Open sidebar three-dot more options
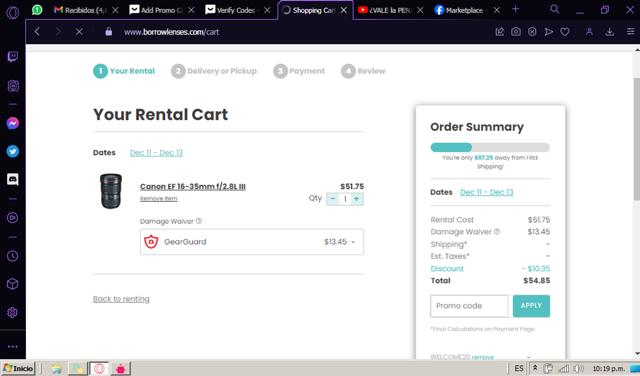This screenshot has width=640, height=376. (13, 347)
